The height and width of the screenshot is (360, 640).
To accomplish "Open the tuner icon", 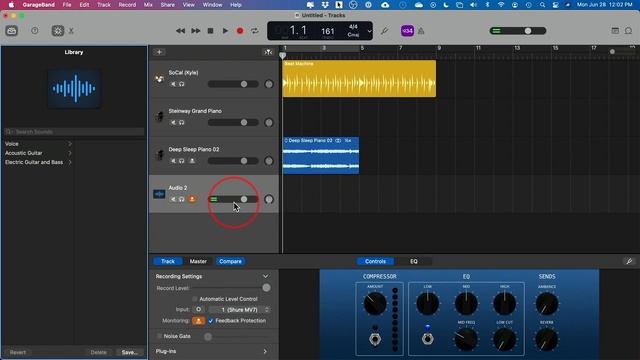I will tap(384, 31).
